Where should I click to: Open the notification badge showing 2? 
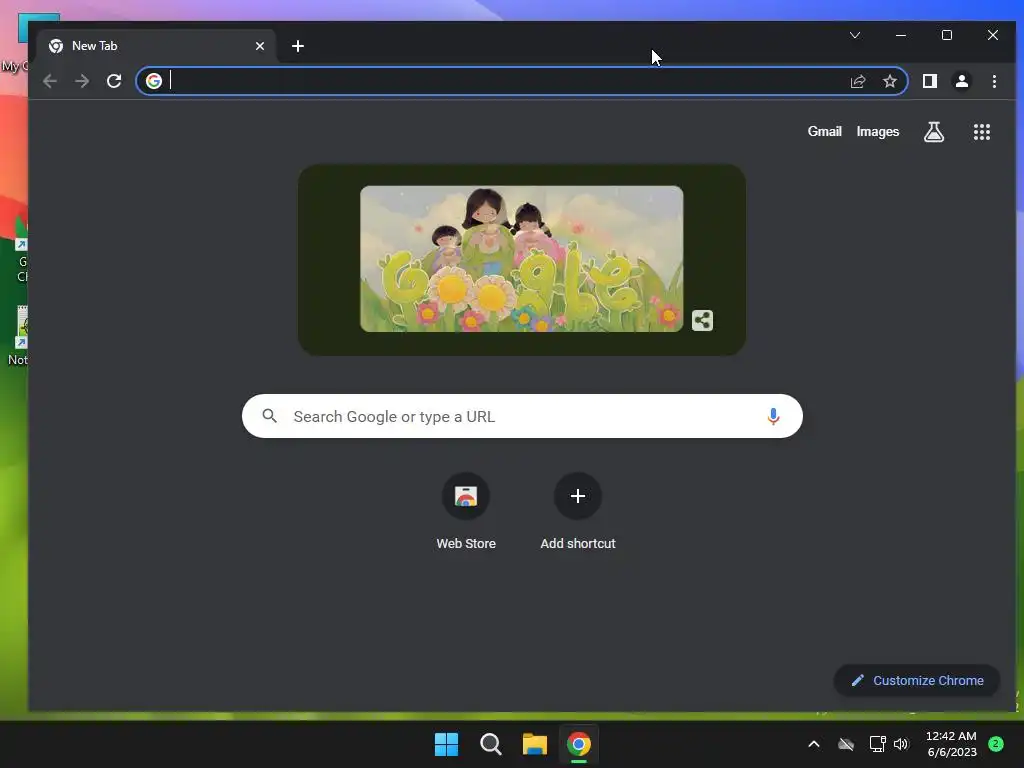[996, 743]
